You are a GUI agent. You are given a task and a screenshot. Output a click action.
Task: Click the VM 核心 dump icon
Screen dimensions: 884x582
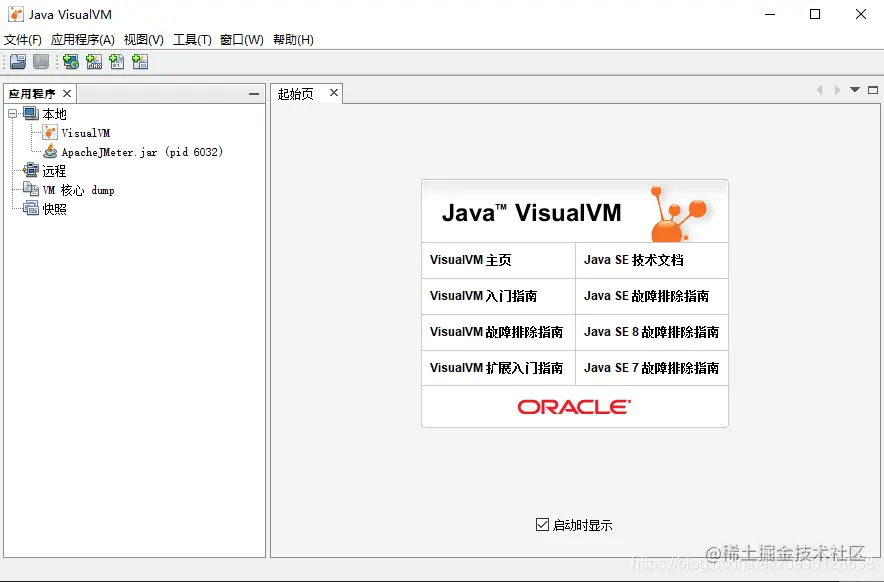point(31,189)
